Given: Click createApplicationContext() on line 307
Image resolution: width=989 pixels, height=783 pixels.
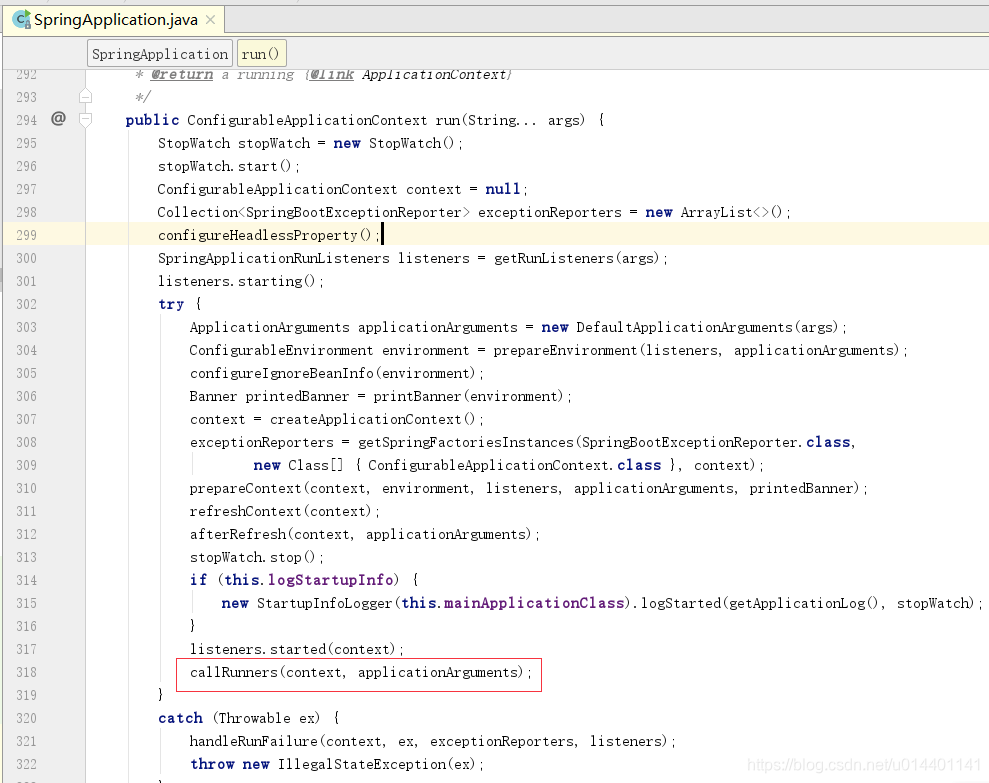Looking at the screenshot, I should (372, 420).
